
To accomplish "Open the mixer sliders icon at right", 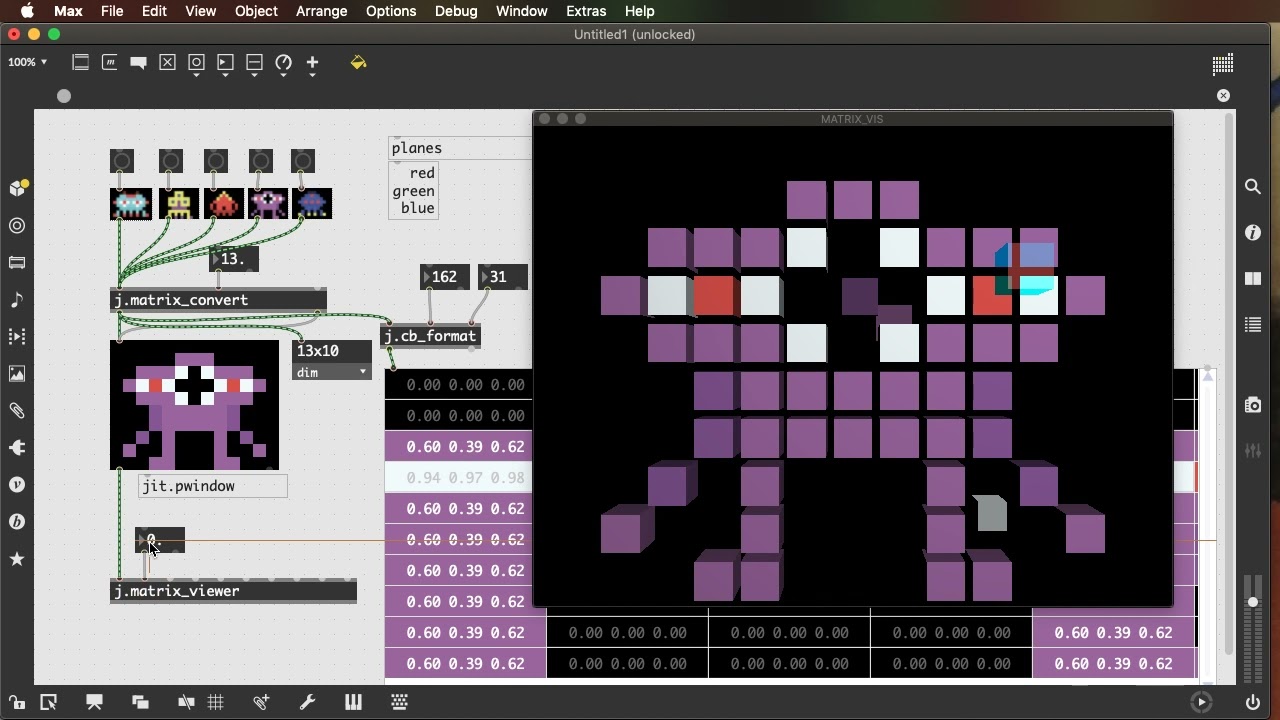I will pyautogui.click(x=1253, y=451).
